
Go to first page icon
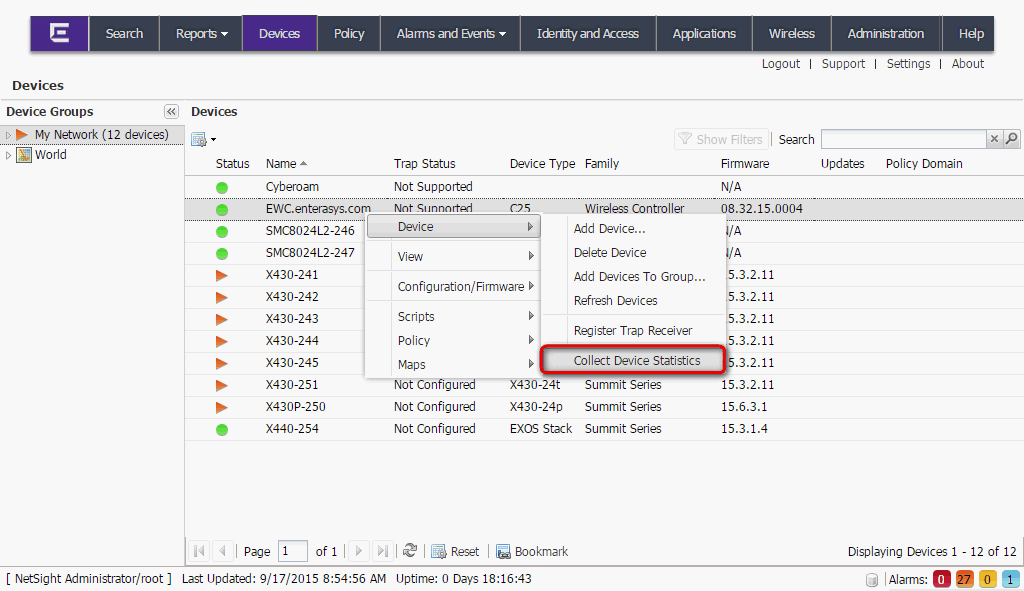[x=200, y=551]
